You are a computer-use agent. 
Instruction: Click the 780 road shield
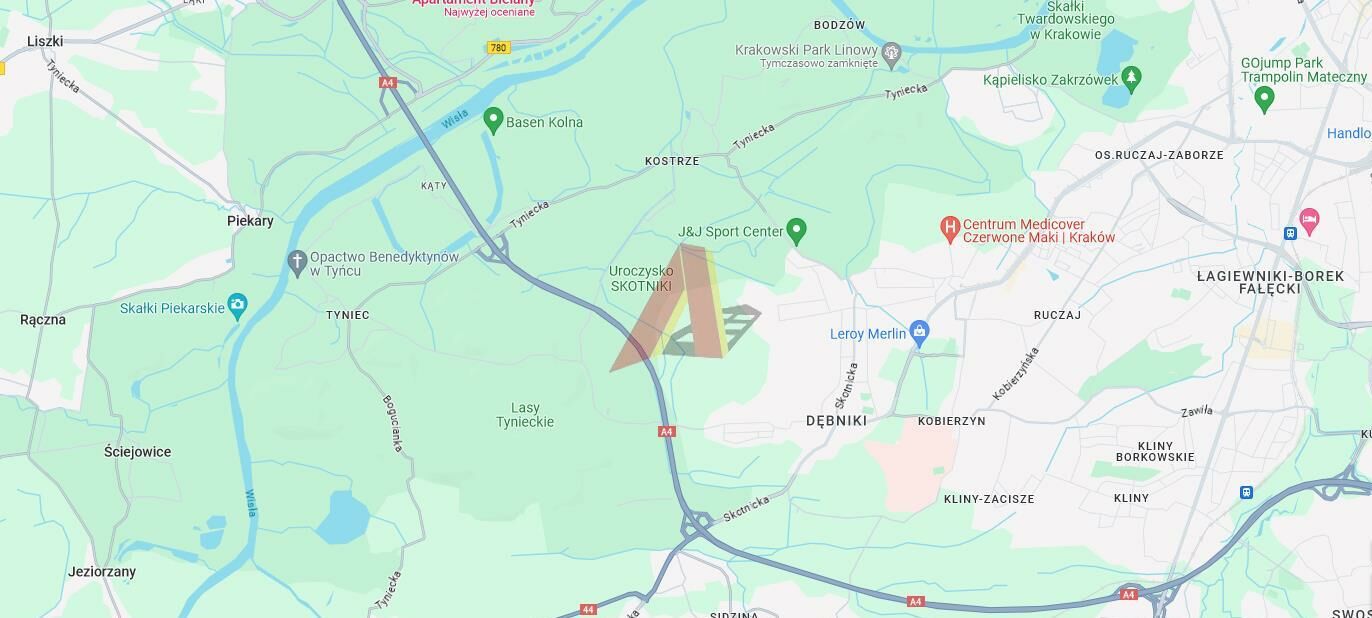[x=498, y=47]
